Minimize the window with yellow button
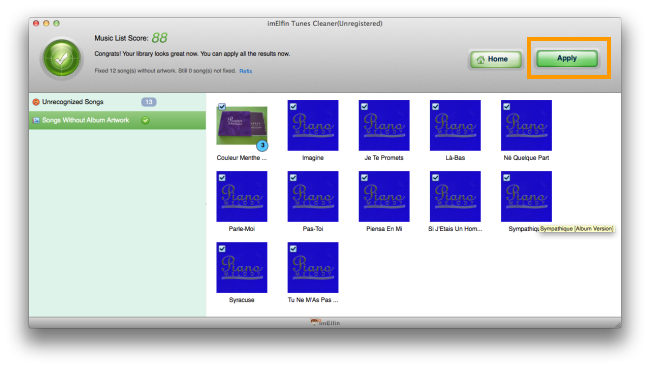 (46, 24)
